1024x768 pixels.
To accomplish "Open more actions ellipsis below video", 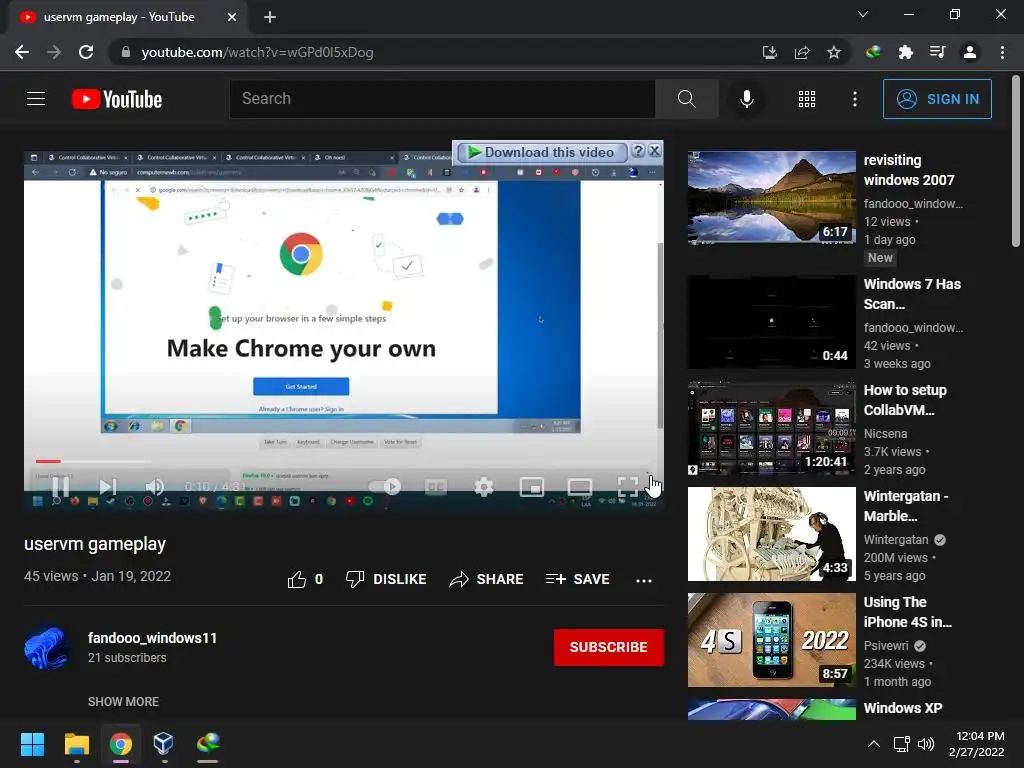I will pos(644,580).
